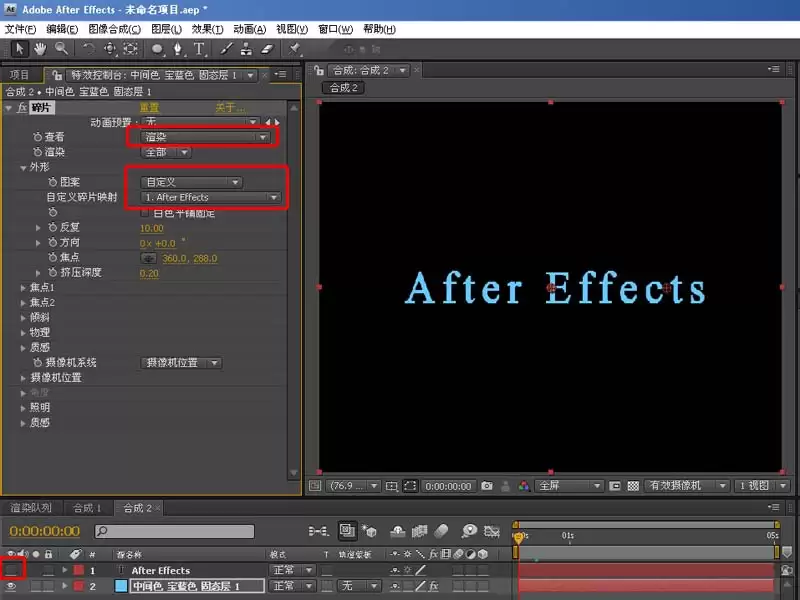This screenshot has width=800, height=600.
Task: Choose the Pen tool
Action: [x=178, y=49]
